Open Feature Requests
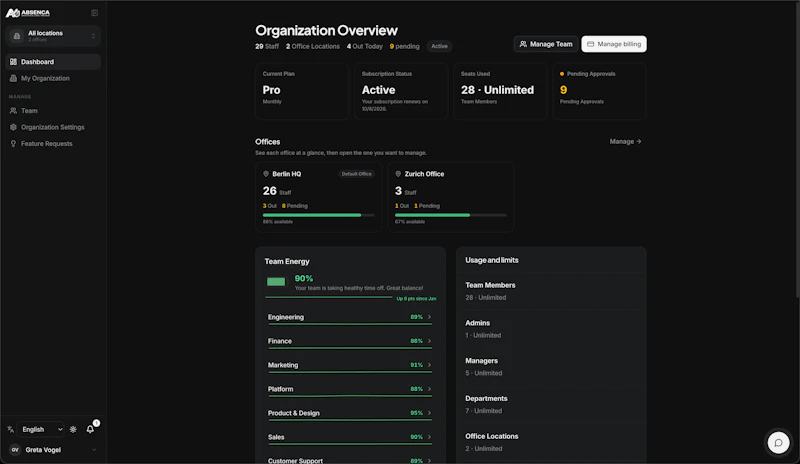The image size is (800, 464). click(x=53, y=143)
